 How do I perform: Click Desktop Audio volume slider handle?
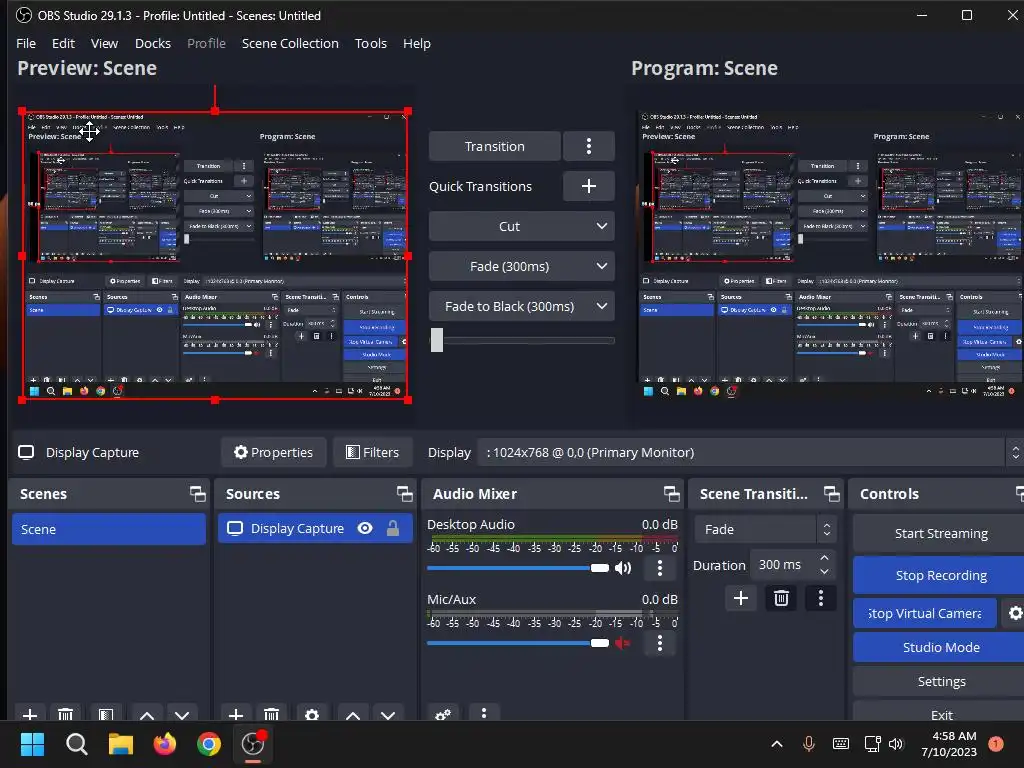point(600,568)
